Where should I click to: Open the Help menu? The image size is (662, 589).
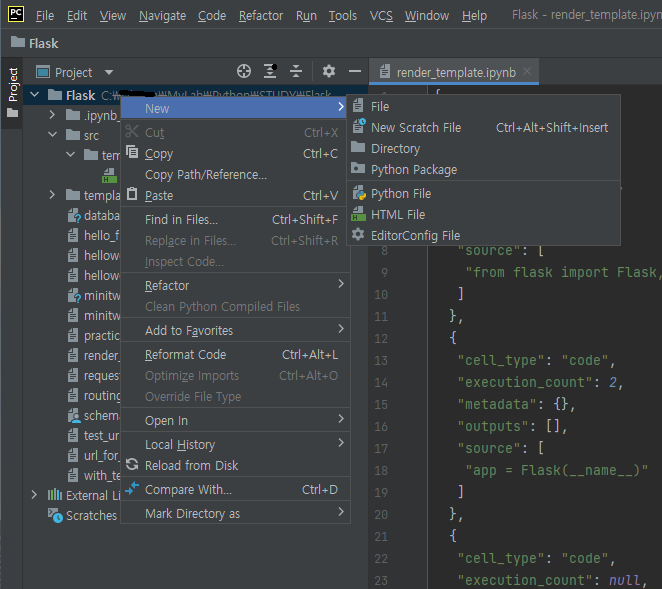[x=474, y=16]
